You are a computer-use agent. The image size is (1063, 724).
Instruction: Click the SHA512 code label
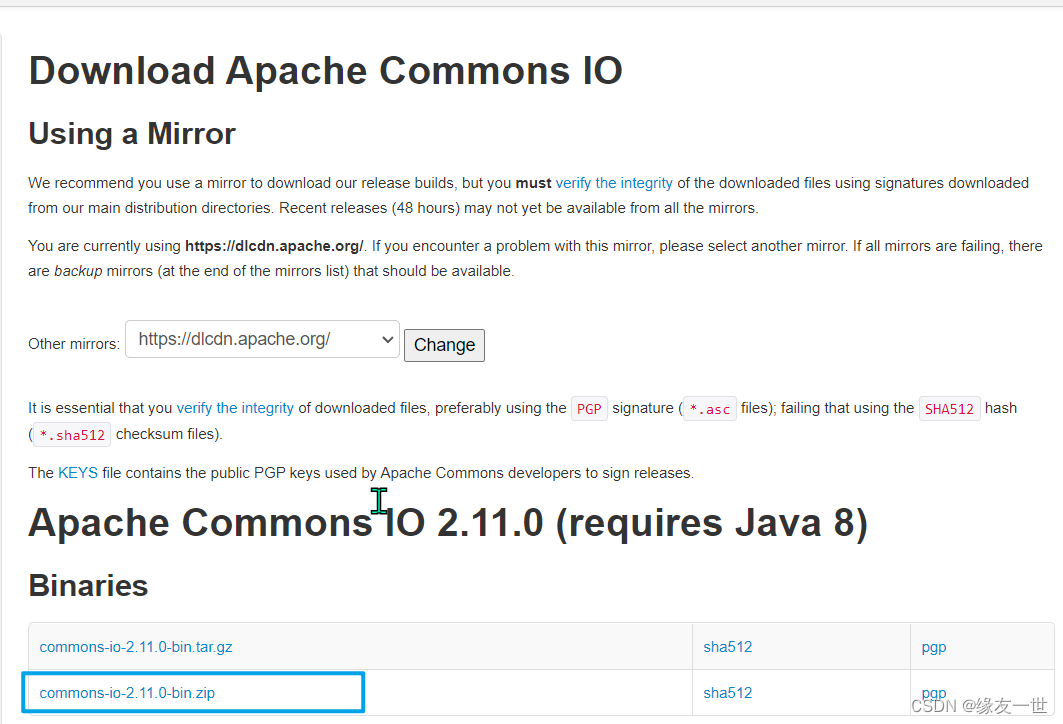949,409
